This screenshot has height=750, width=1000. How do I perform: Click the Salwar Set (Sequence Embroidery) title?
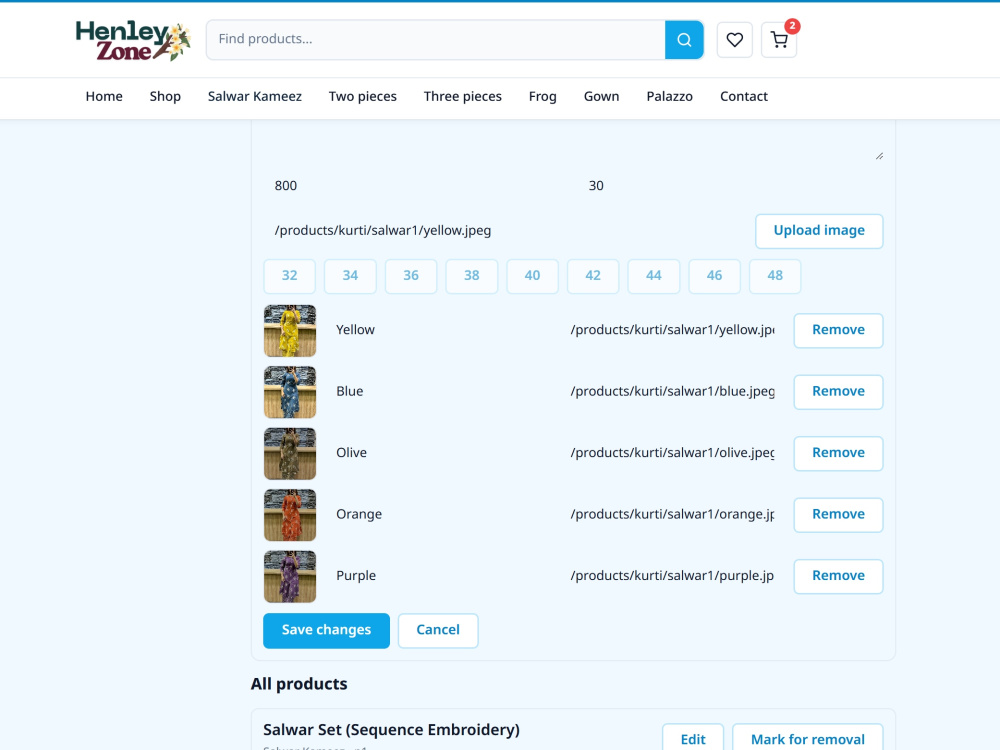[391, 730]
